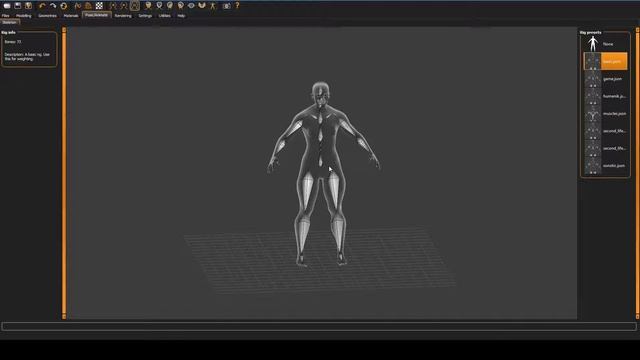The height and width of the screenshot is (360, 640).
Task: Open the Utilities tab
Action: point(164,16)
